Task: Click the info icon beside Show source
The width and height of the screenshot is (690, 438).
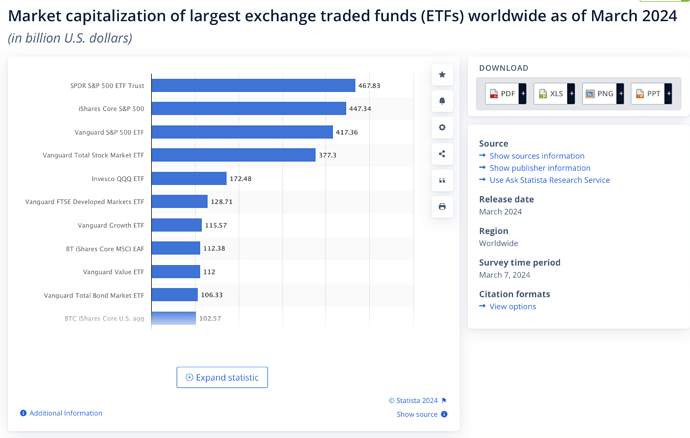Action: (x=444, y=414)
